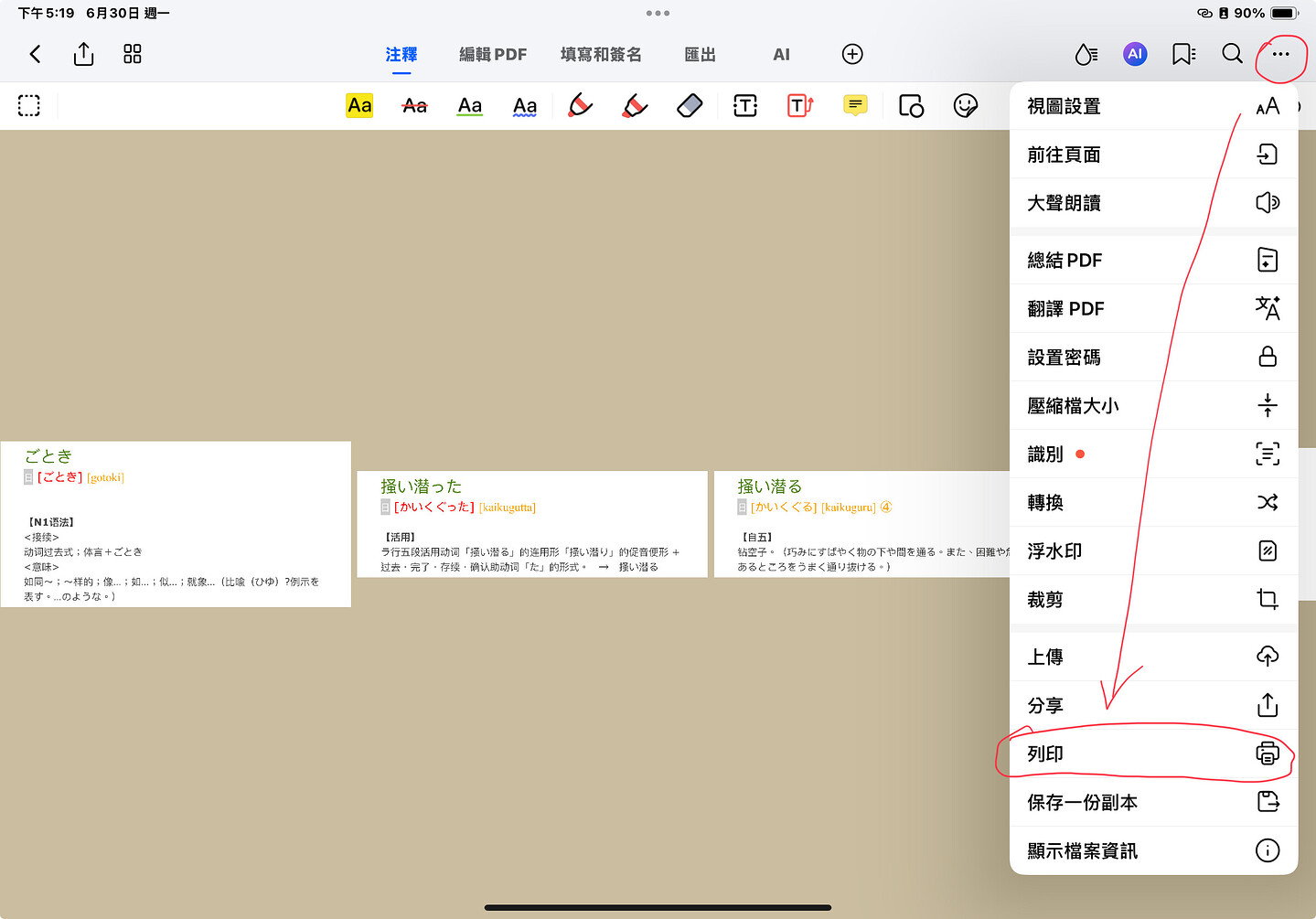Choose 設置密碼 to lock file
Viewport: 1316px width, 919px height.
[x=1153, y=357]
